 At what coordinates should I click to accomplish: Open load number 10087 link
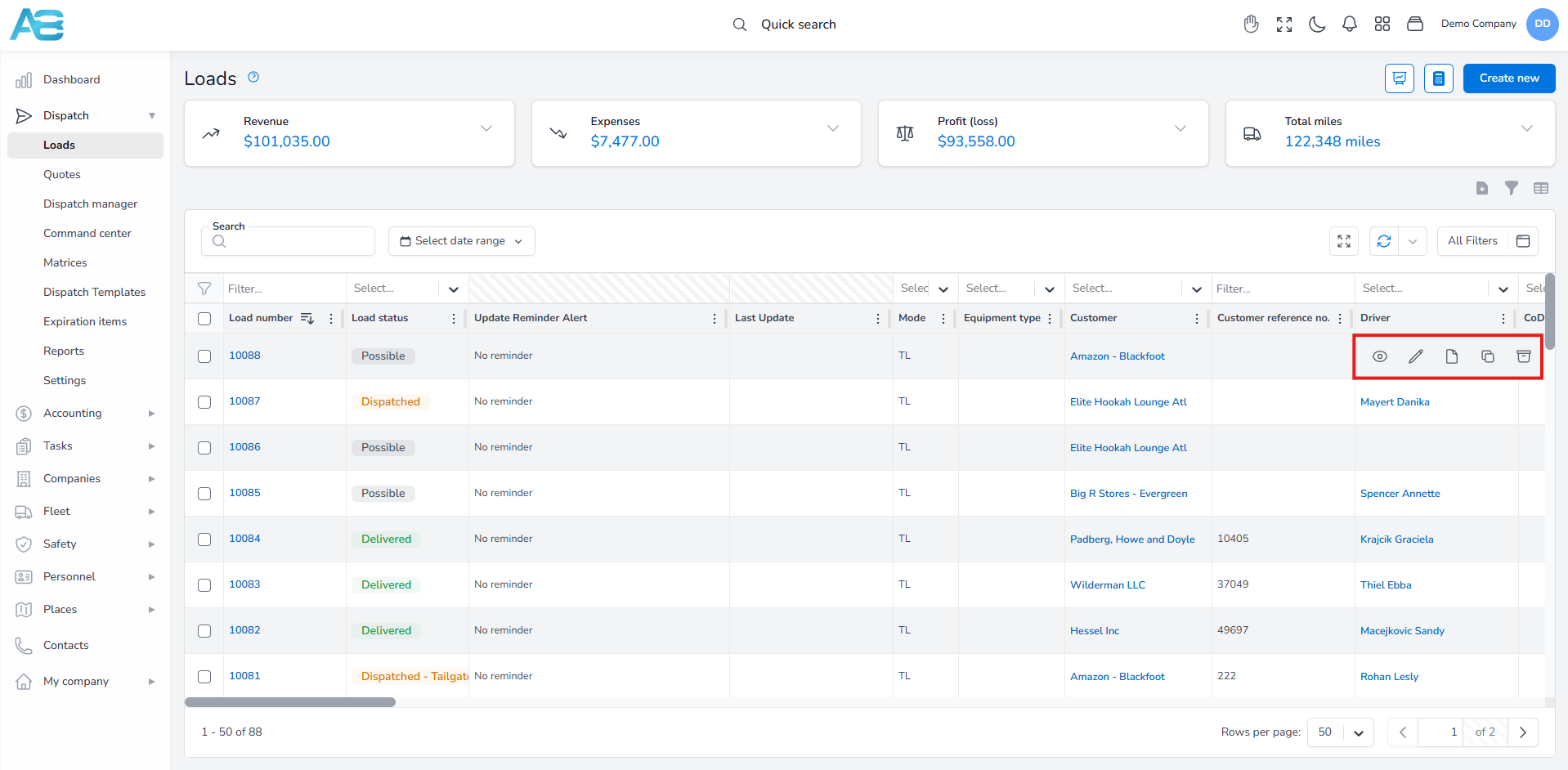[244, 401]
